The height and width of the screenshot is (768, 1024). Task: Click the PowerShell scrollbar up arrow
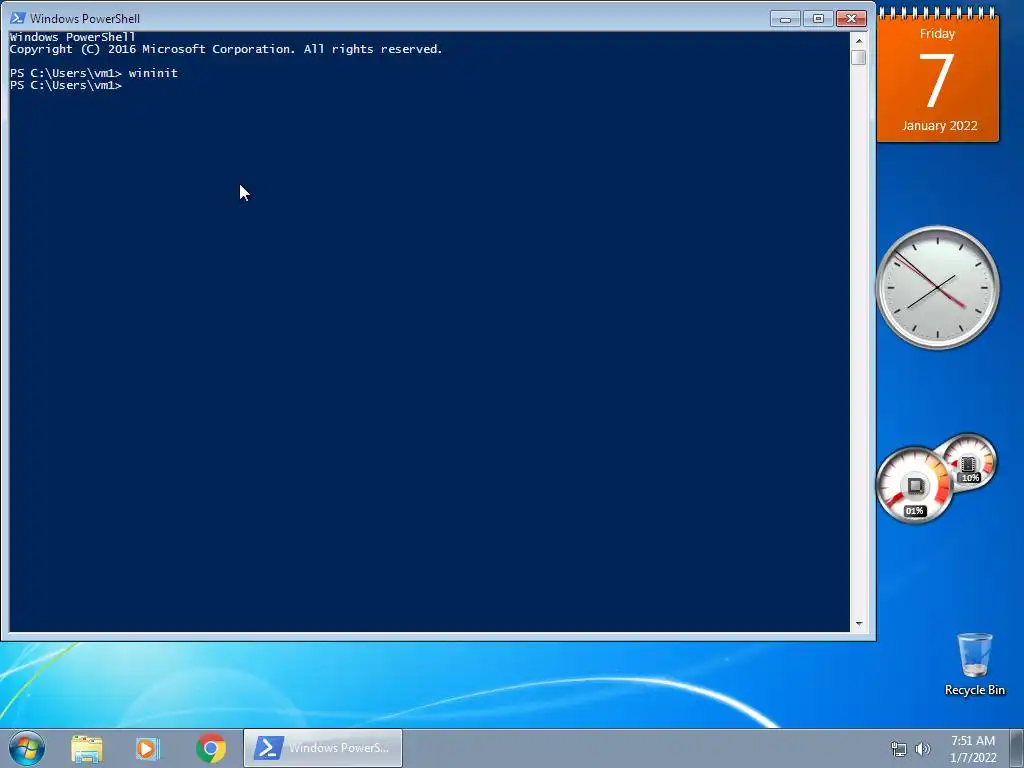click(x=859, y=40)
